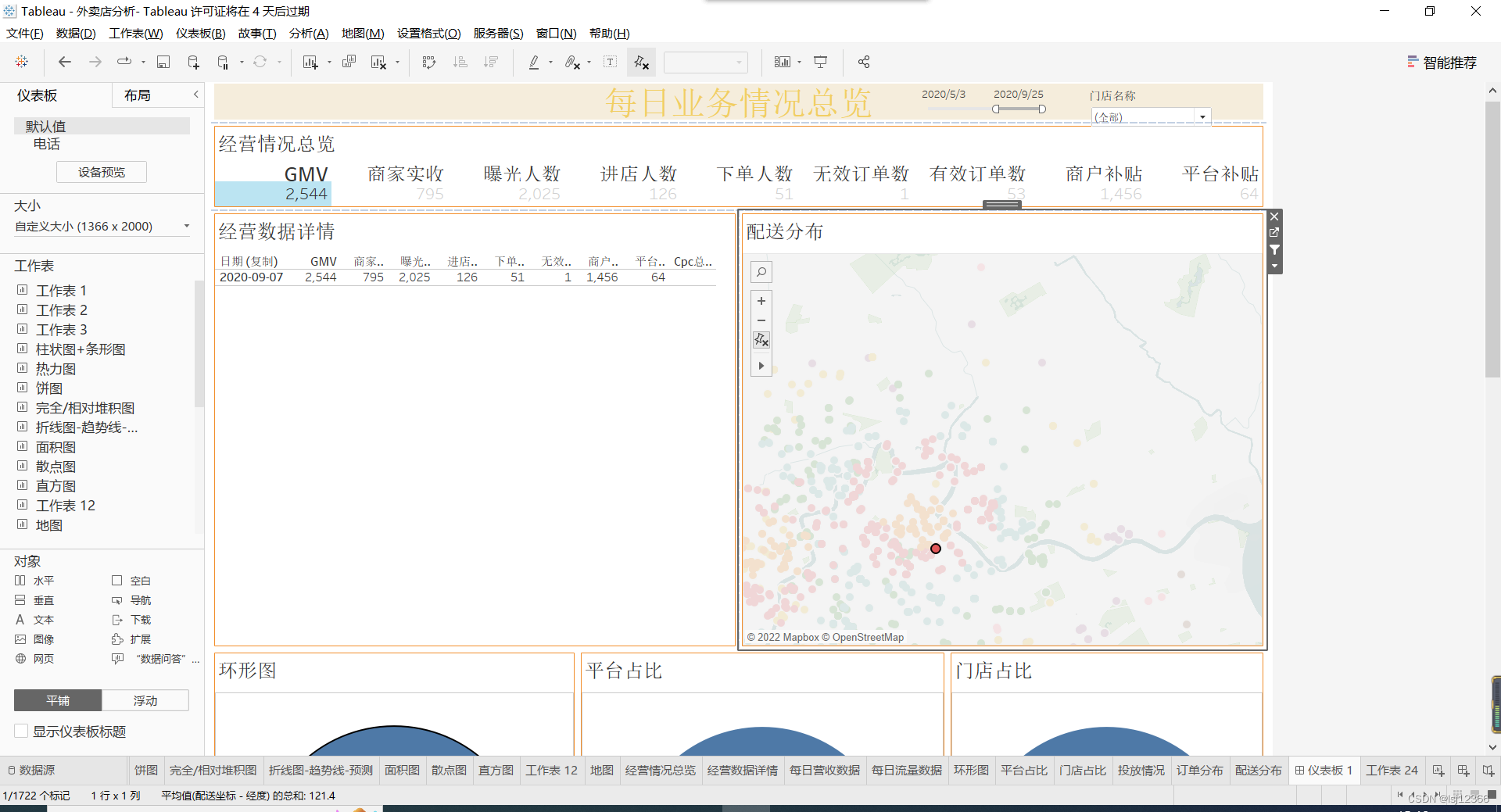Open the 配送分布 more options dropdown arrow
The width and height of the screenshot is (1501, 812).
tap(1274, 266)
